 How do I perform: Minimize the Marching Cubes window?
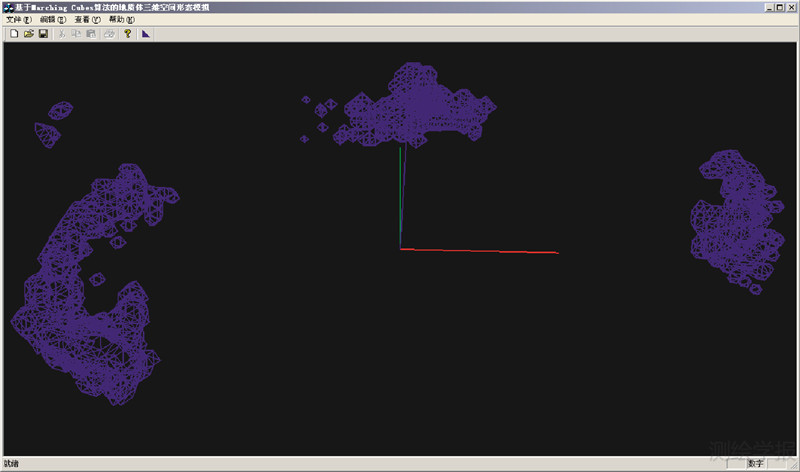pyautogui.click(x=769, y=7)
